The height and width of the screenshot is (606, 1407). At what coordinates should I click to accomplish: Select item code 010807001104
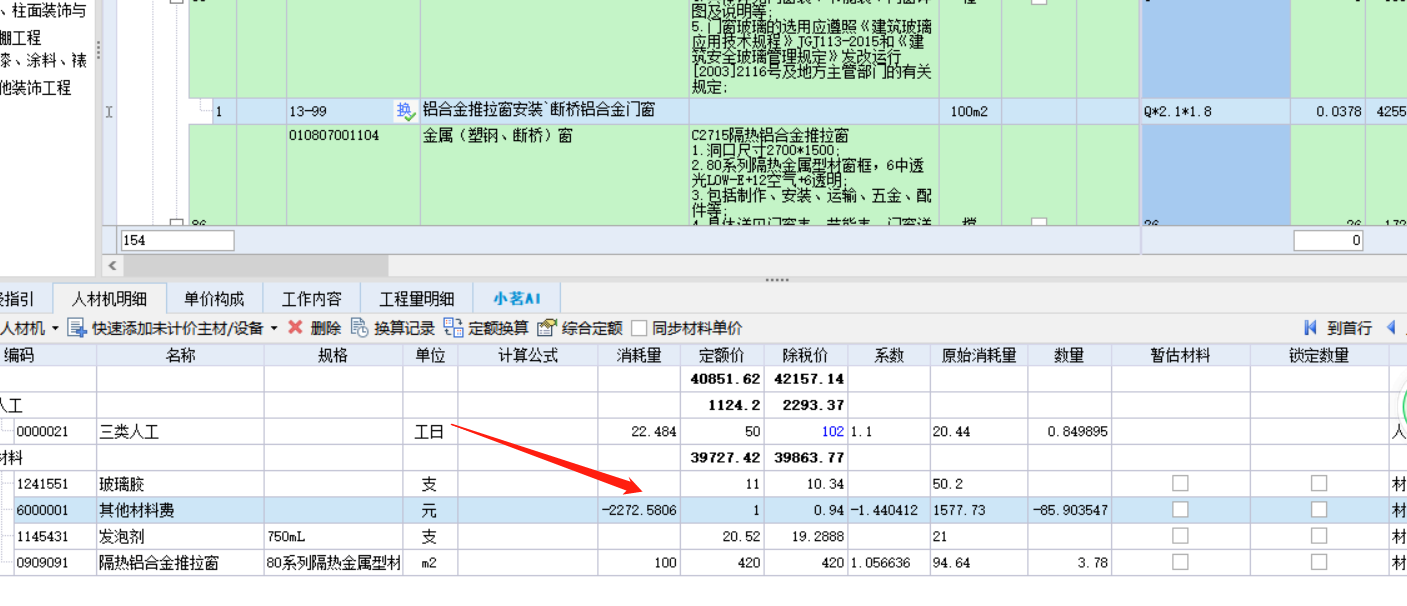click(334, 135)
